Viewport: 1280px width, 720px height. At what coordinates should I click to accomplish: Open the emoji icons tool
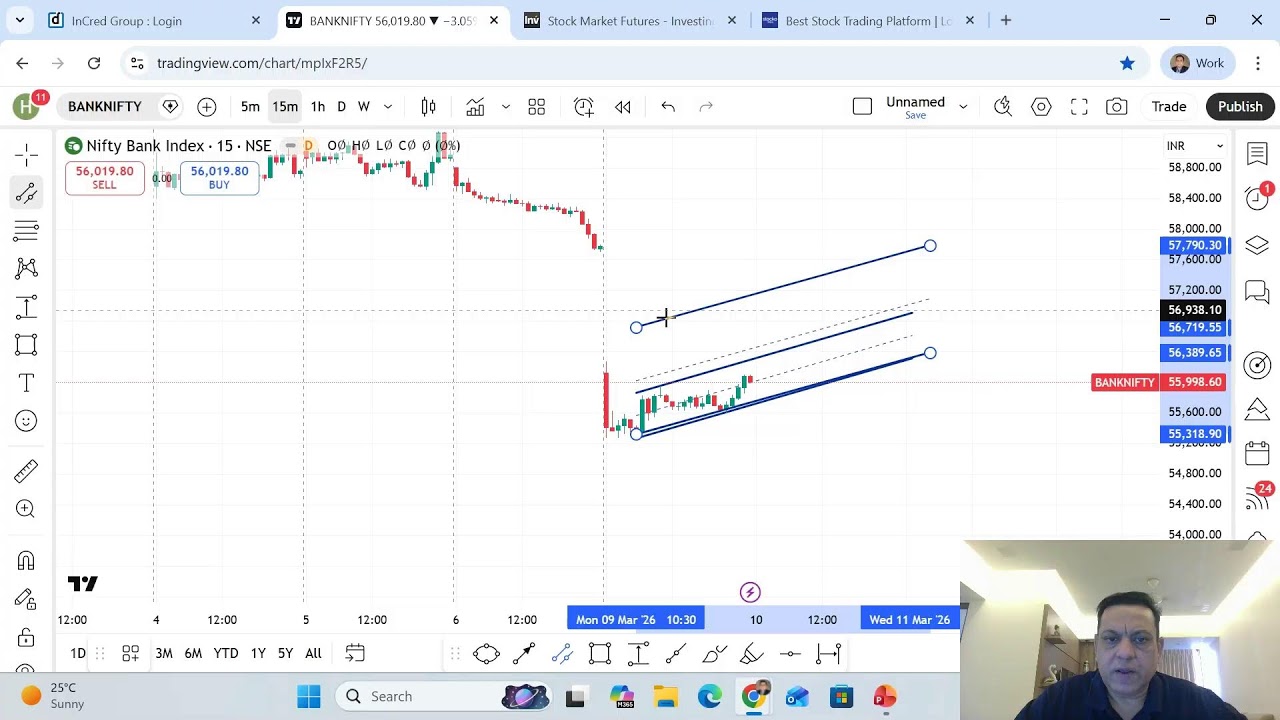coord(27,421)
